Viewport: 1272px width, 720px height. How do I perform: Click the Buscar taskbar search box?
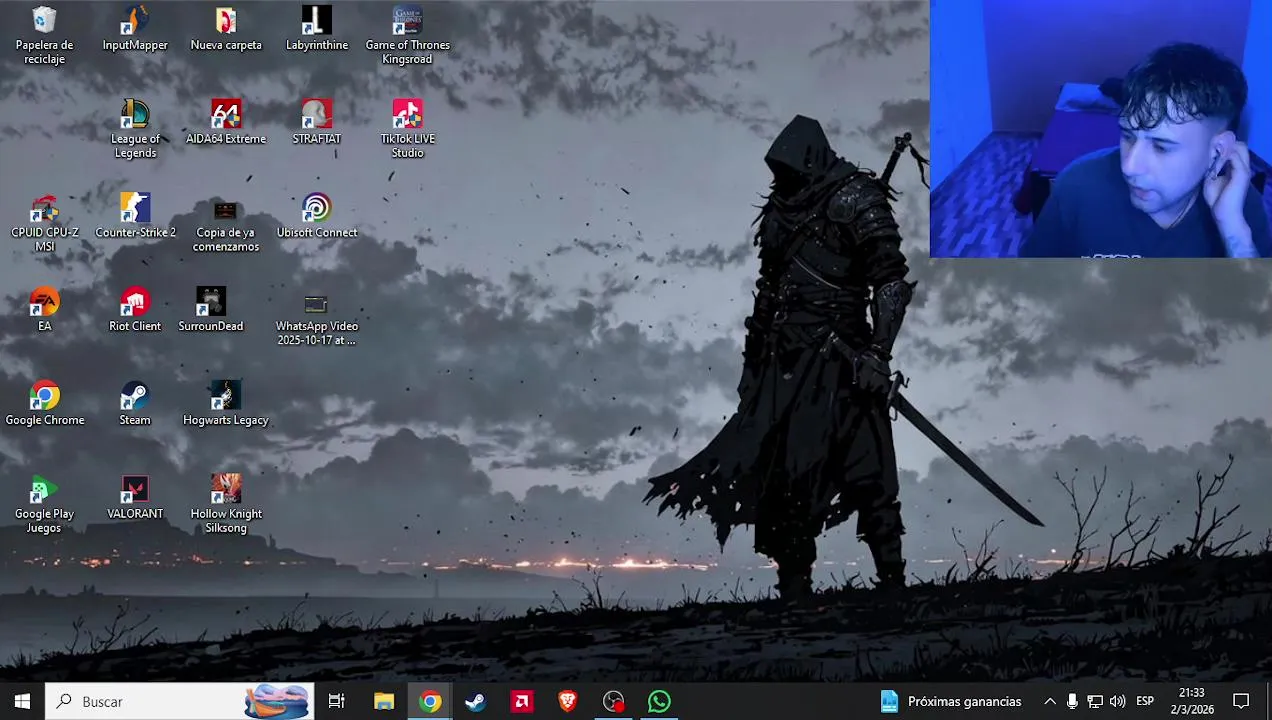tap(180, 702)
